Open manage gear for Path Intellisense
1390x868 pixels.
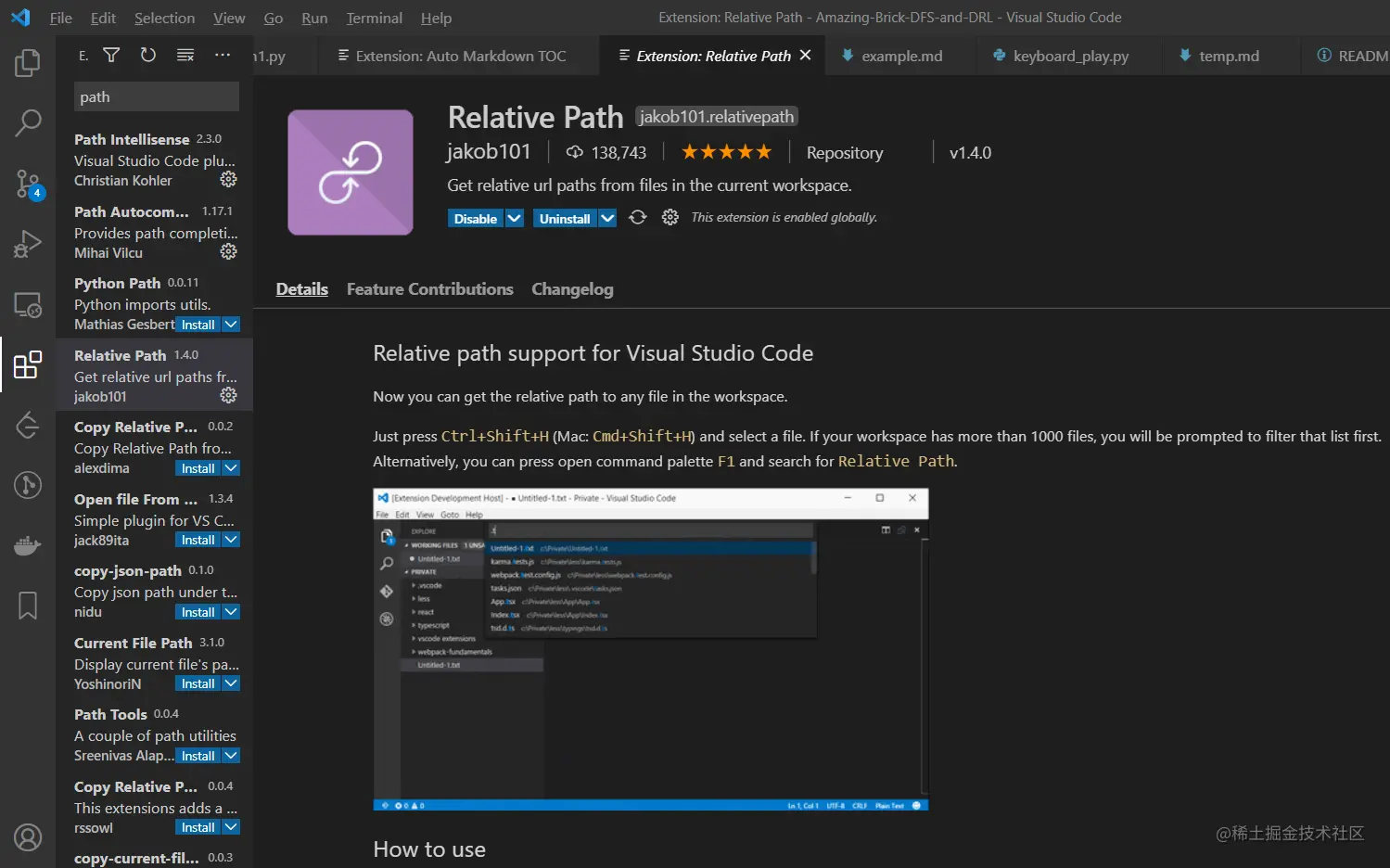(228, 180)
